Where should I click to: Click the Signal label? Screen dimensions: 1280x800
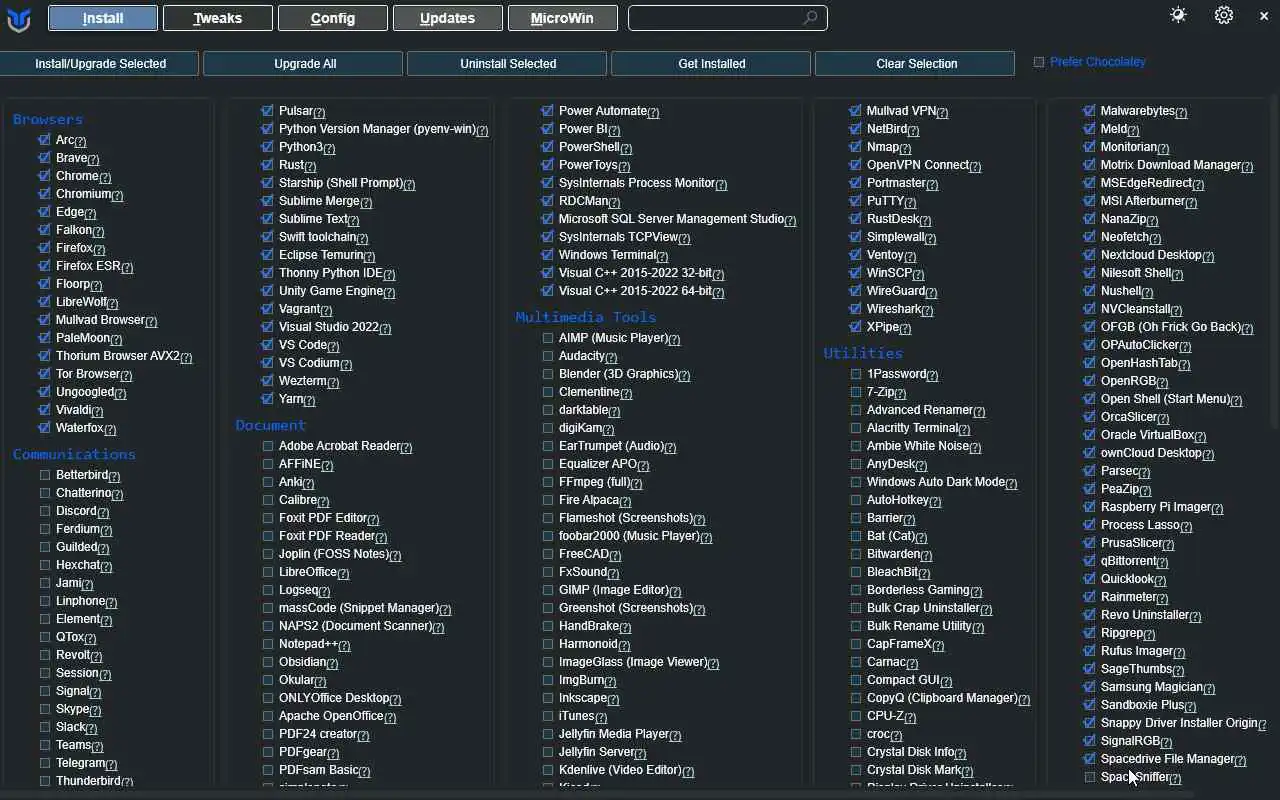pyautogui.click(x=73, y=691)
